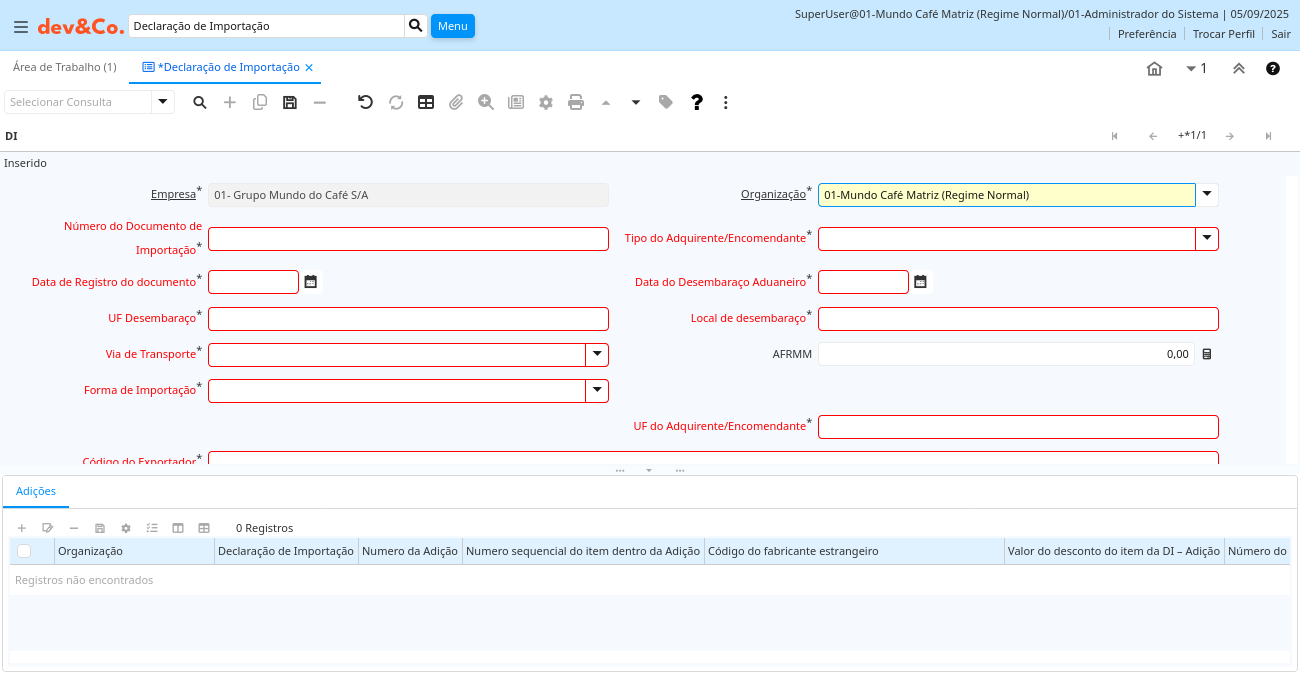Click the Print icon in the toolbar

click(x=576, y=102)
